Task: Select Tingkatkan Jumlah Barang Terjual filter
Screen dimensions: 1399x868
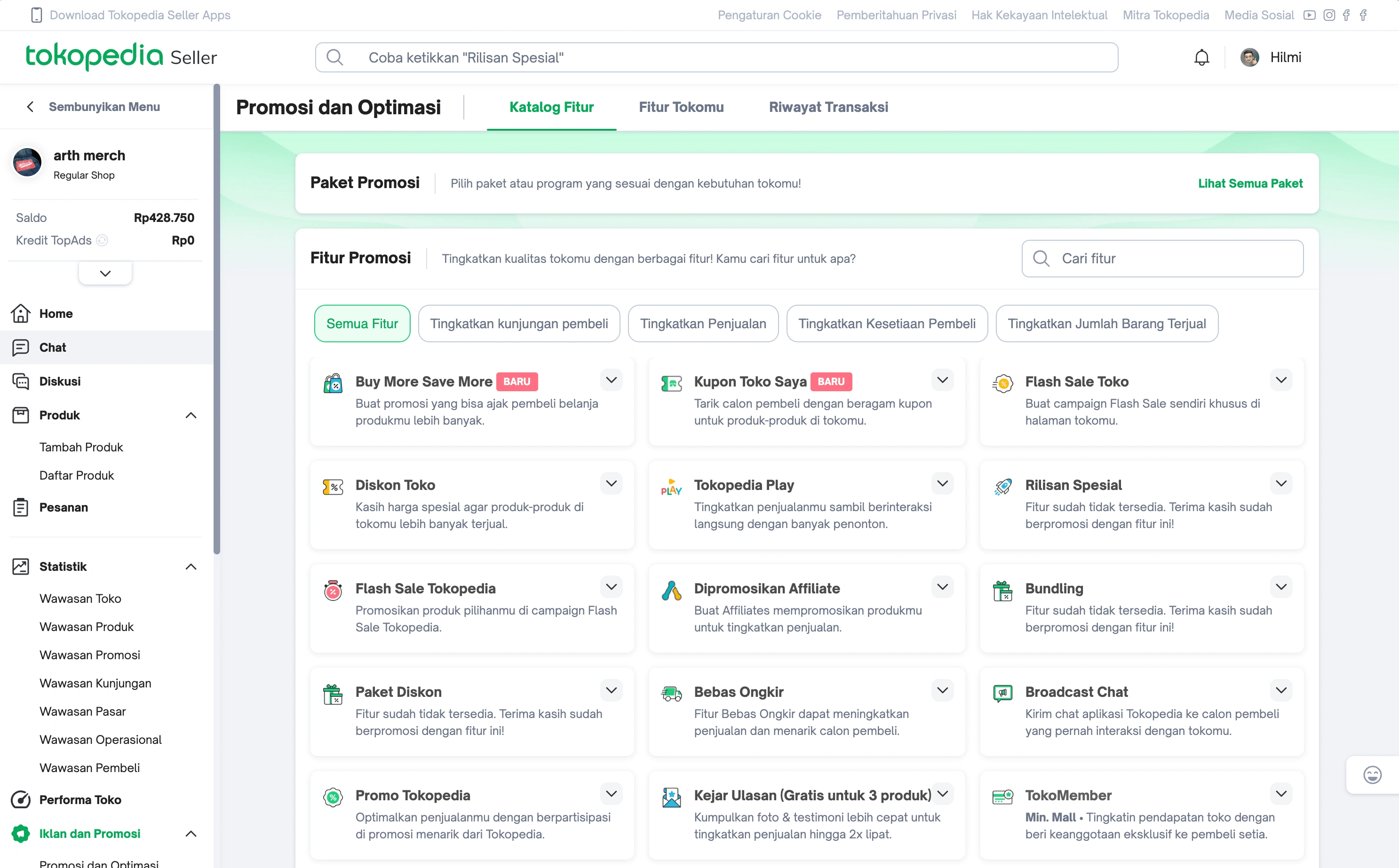Action: tap(1107, 323)
